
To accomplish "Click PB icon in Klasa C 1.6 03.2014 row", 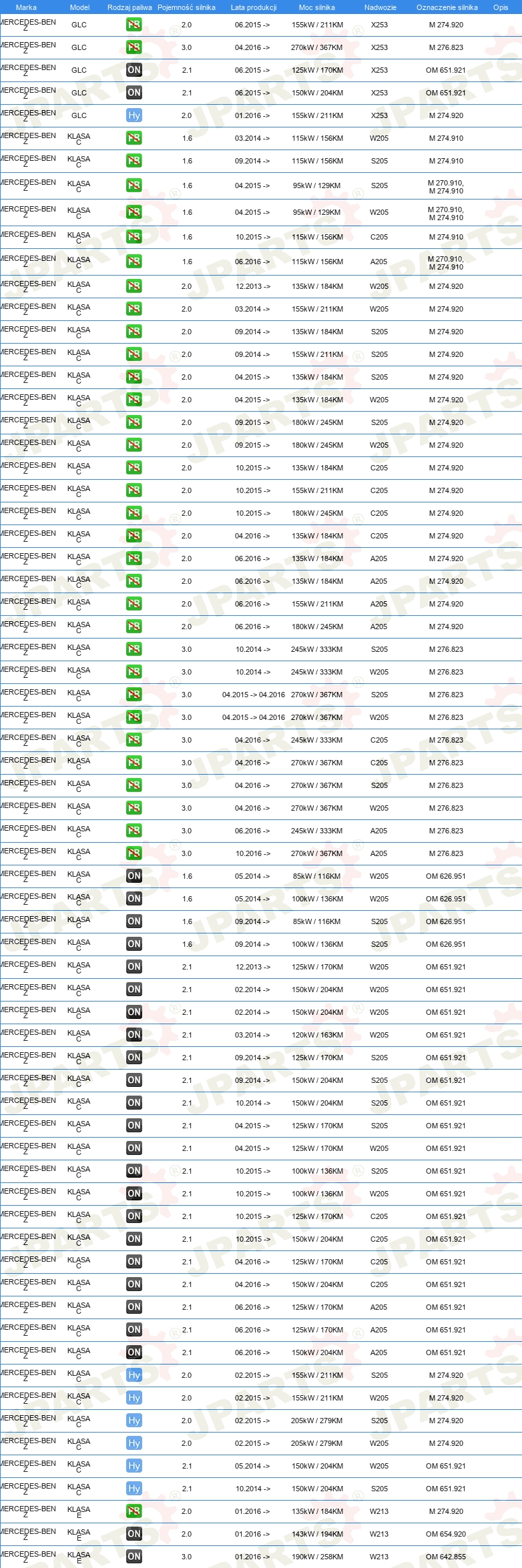I will coord(134,138).
